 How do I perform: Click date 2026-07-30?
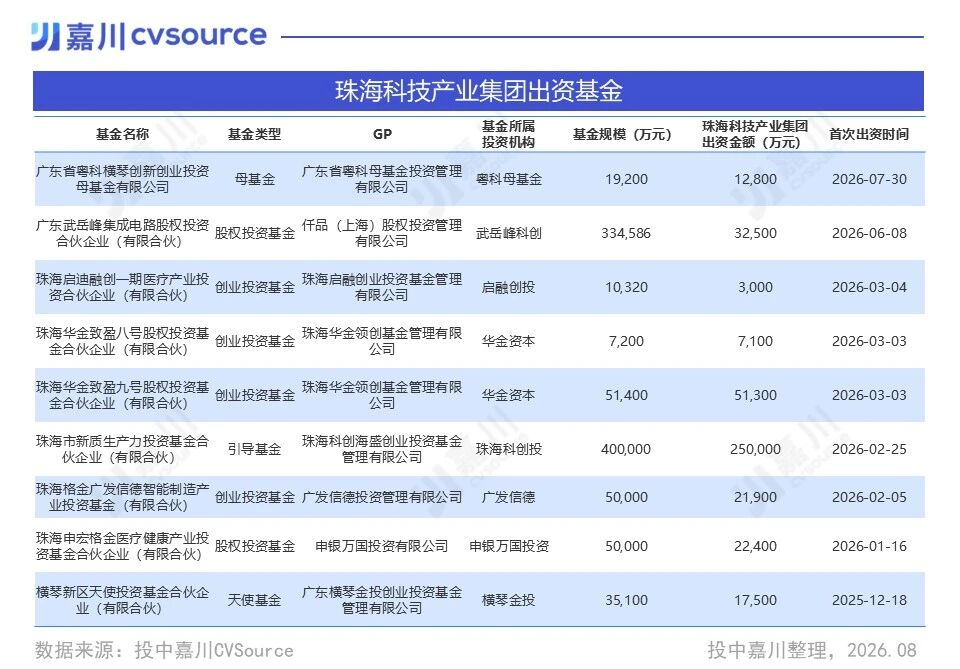click(869, 179)
